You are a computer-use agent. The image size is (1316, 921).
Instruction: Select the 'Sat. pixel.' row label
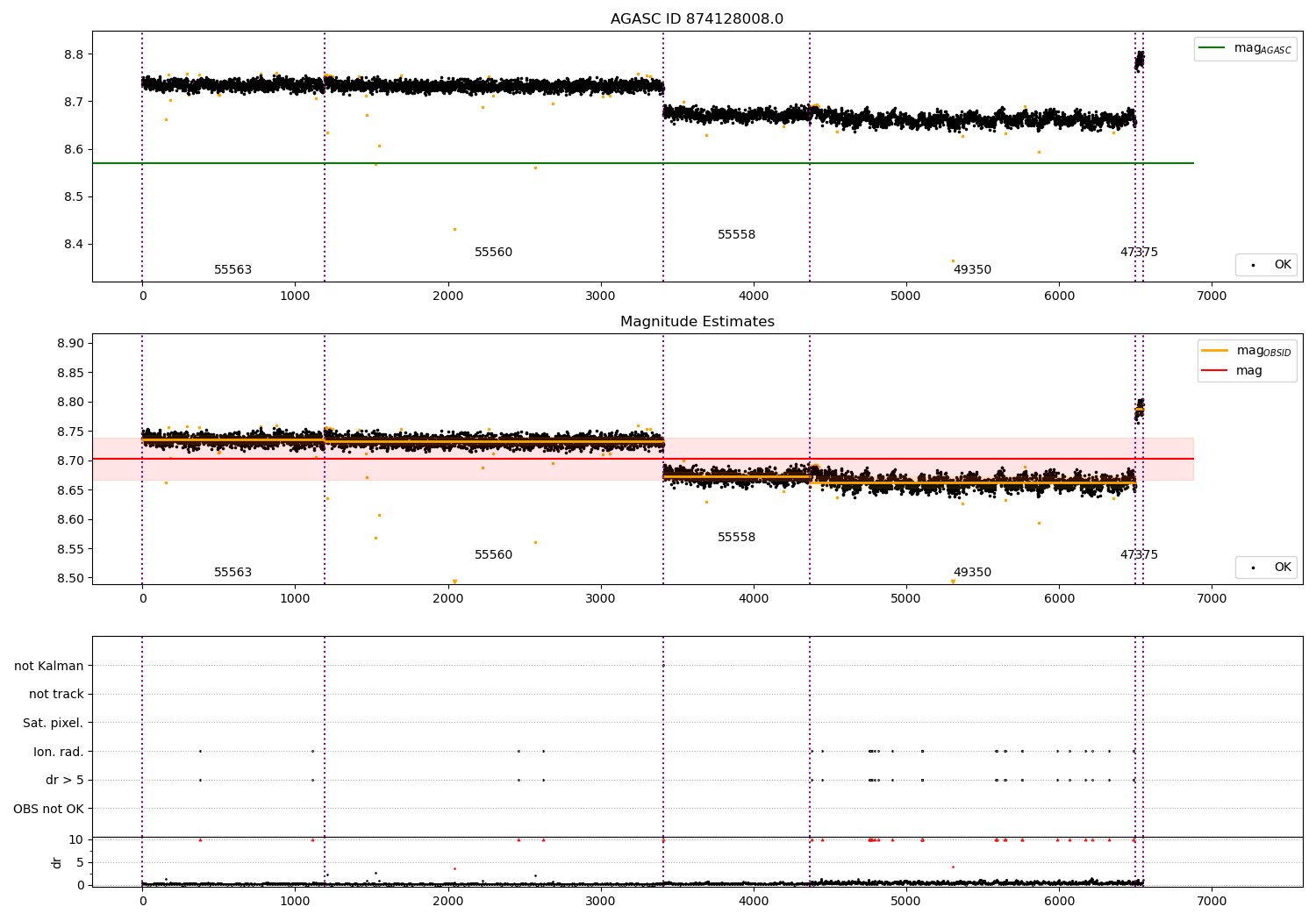coord(54,724)
